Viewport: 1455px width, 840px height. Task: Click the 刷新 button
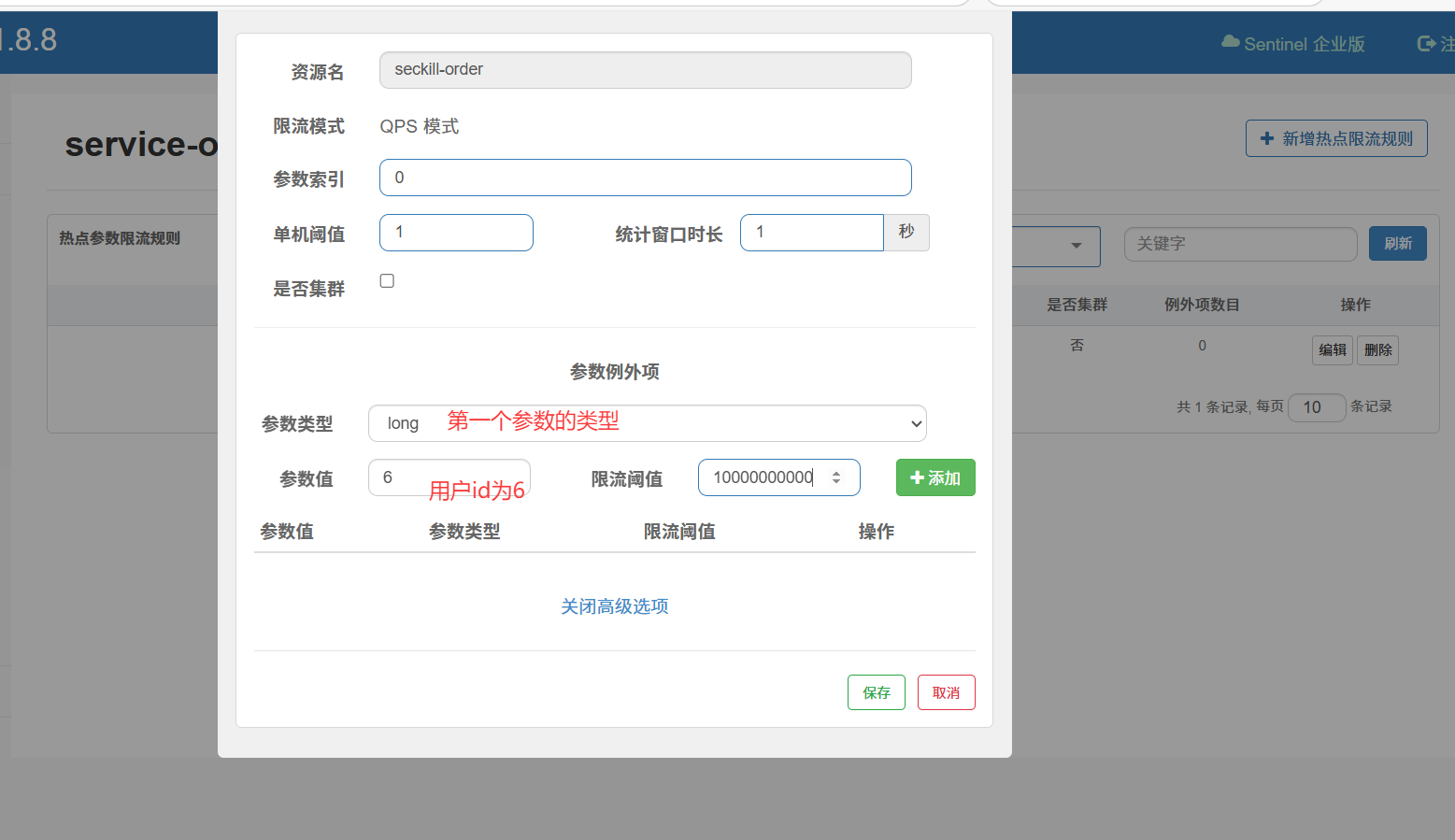(1397, 243)
